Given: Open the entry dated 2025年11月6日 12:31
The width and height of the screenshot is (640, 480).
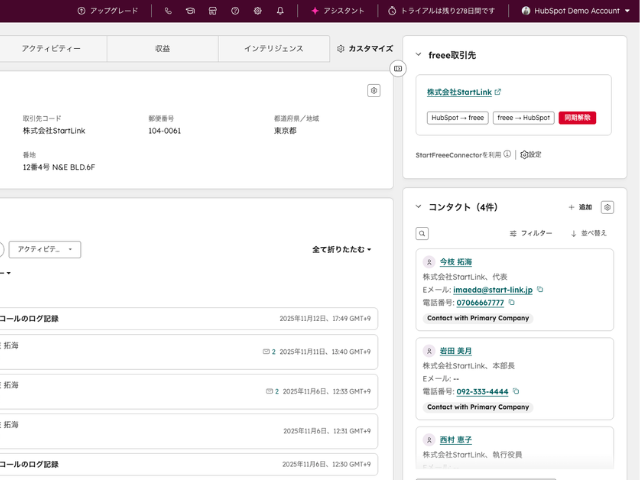Looking at the screenshot, I should coord(189,431).
